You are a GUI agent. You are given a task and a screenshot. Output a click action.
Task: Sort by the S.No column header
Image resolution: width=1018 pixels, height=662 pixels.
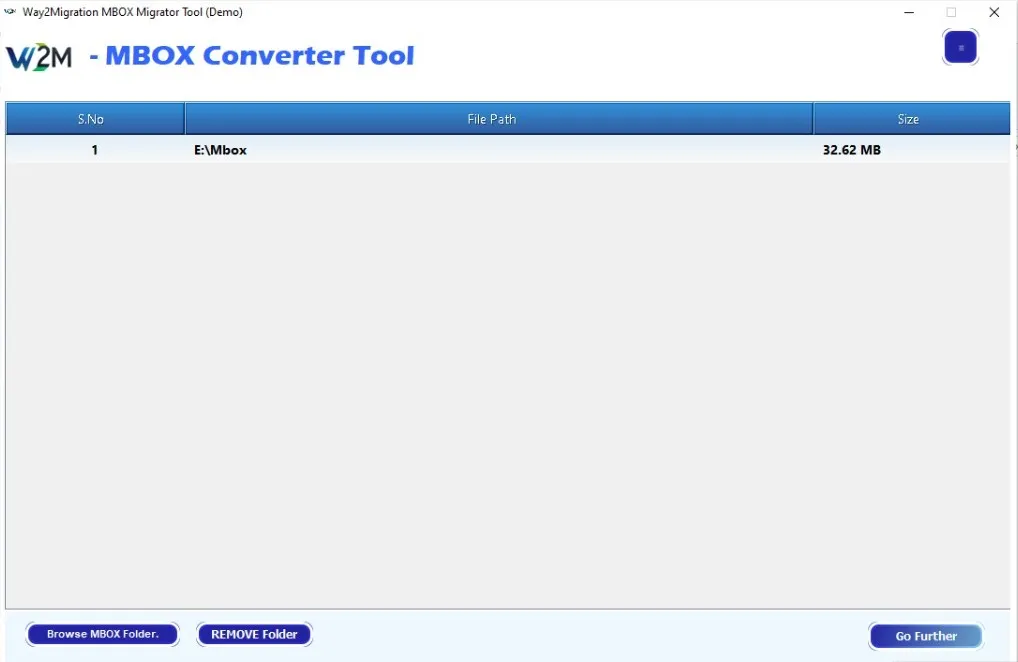[x=91, y=119]
